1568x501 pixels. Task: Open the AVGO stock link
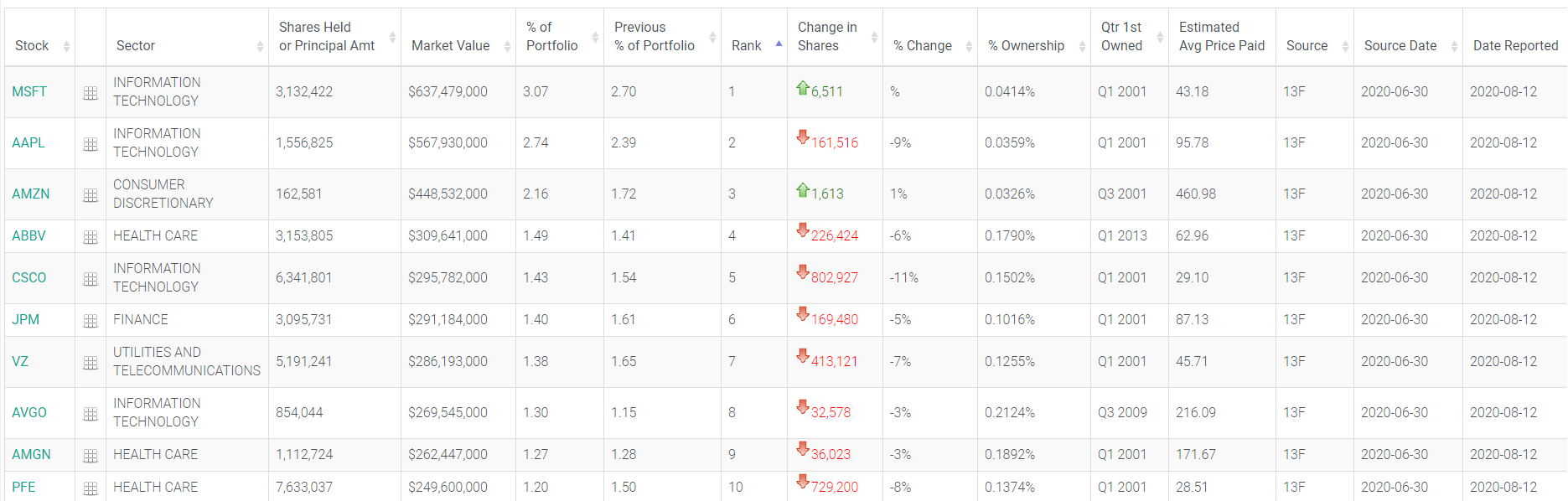[29, 413]
